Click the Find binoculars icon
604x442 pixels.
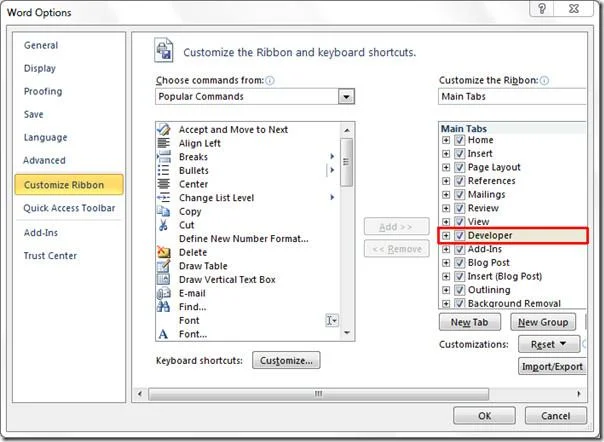point(164,307)
